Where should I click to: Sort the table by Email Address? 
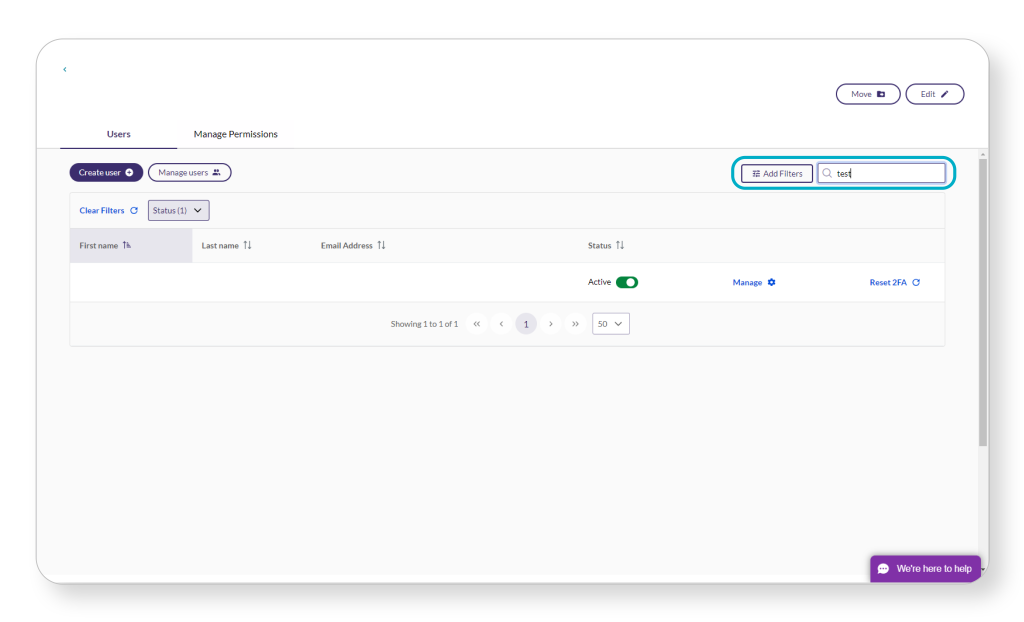381,245
